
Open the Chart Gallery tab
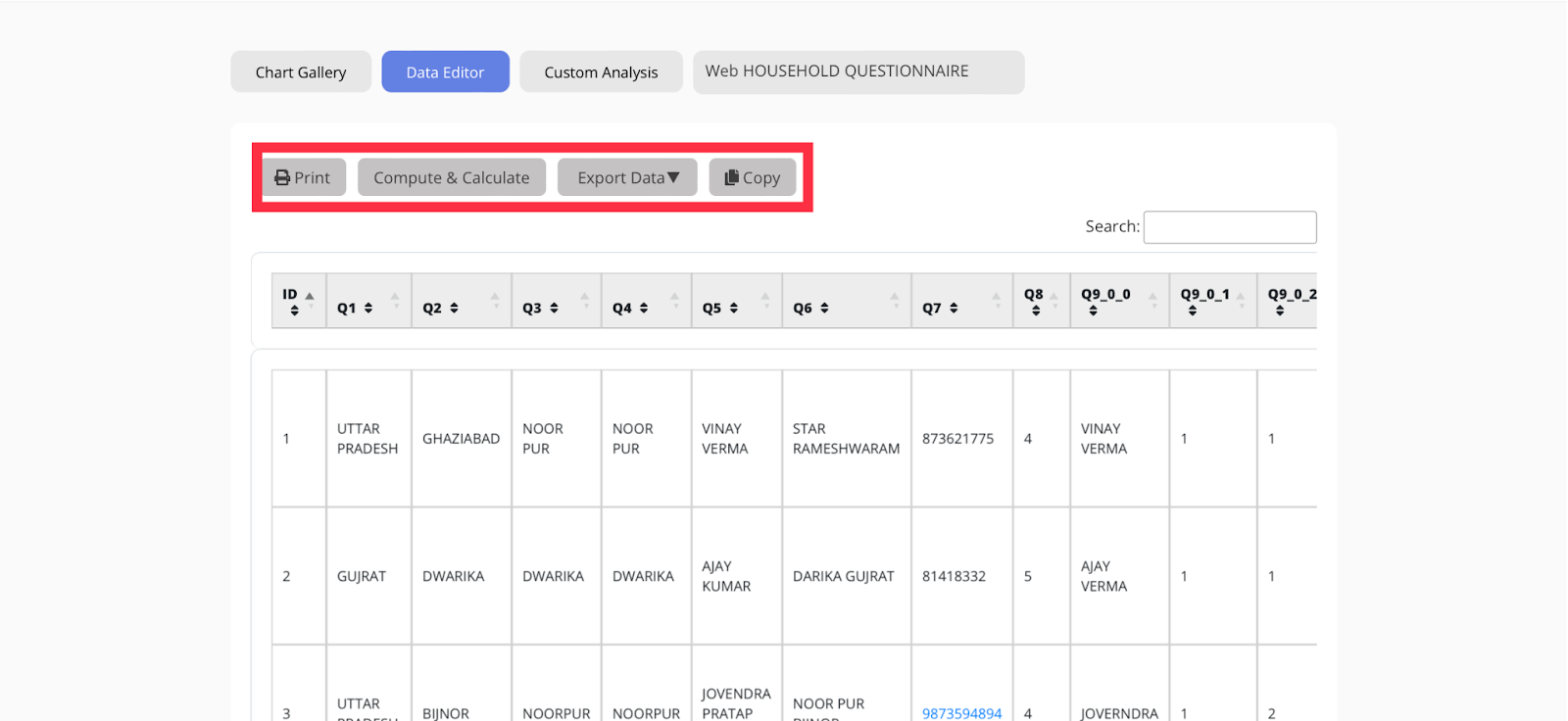(301, 72)
